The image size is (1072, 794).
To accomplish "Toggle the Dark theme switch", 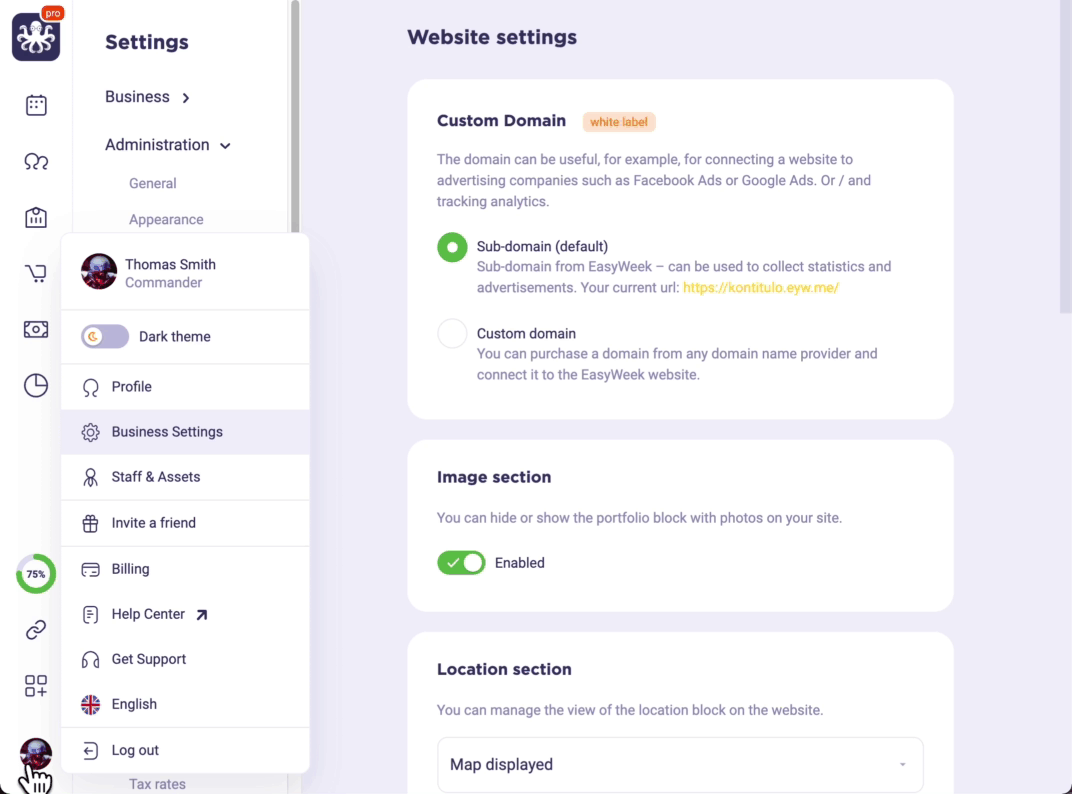I will (105, 337).
